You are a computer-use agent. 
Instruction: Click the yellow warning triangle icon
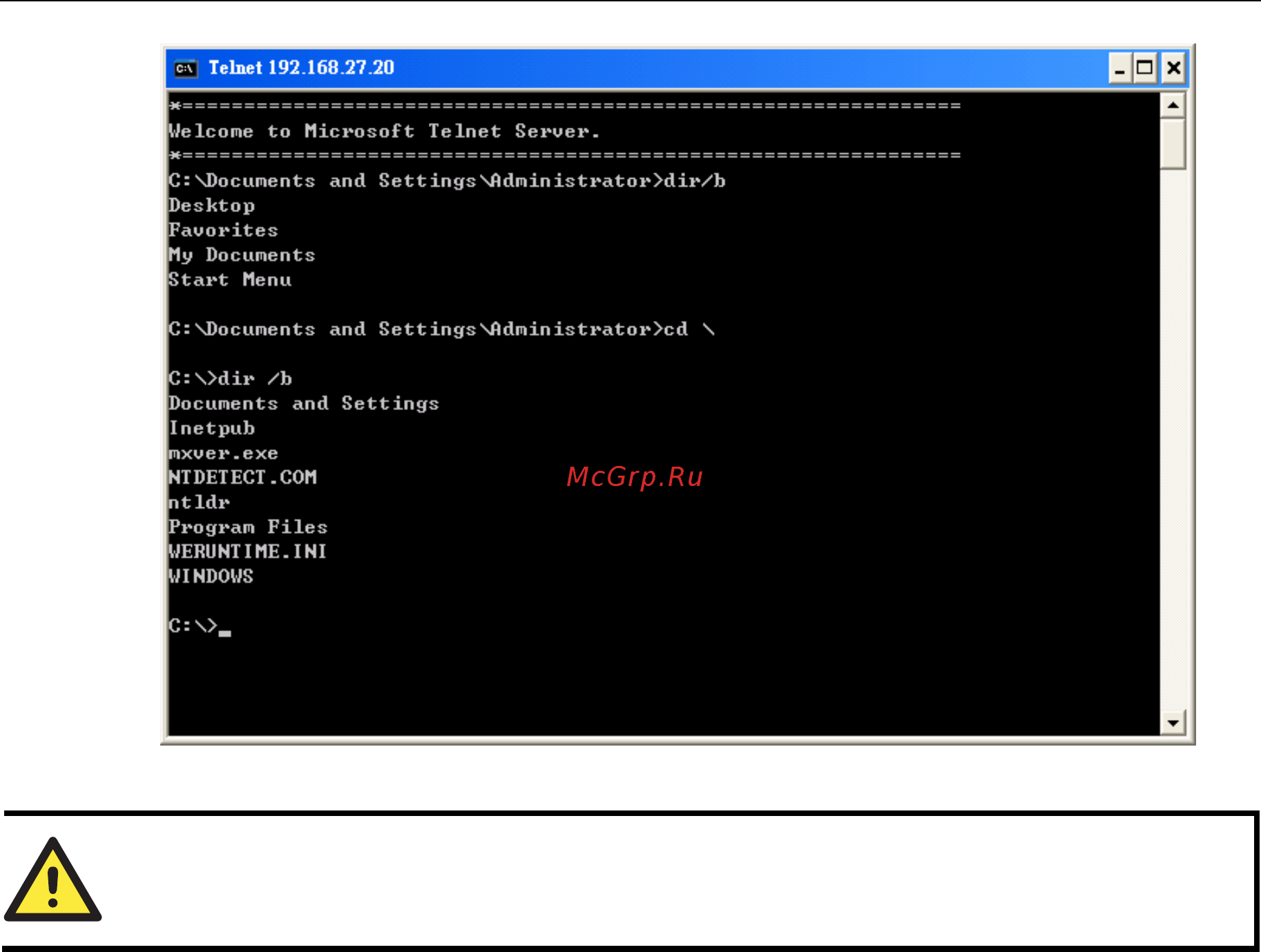pyautogui.click(x=52, y=880)
